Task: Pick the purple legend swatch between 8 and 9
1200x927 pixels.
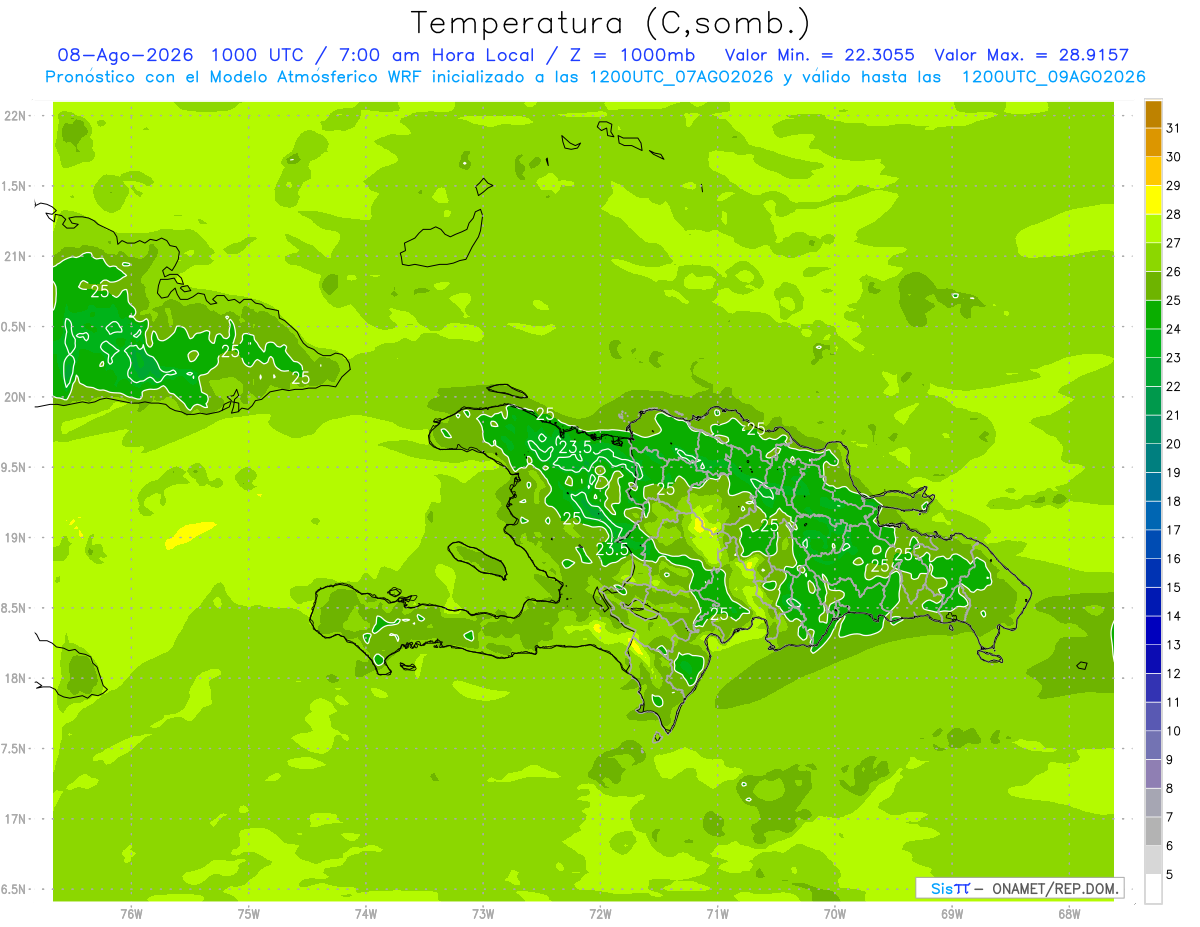Action: [1153, 774]
